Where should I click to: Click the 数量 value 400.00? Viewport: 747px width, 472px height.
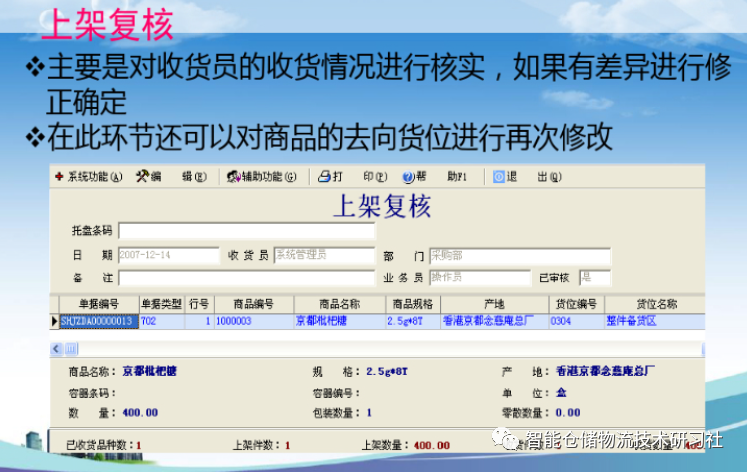click(140, 413)
